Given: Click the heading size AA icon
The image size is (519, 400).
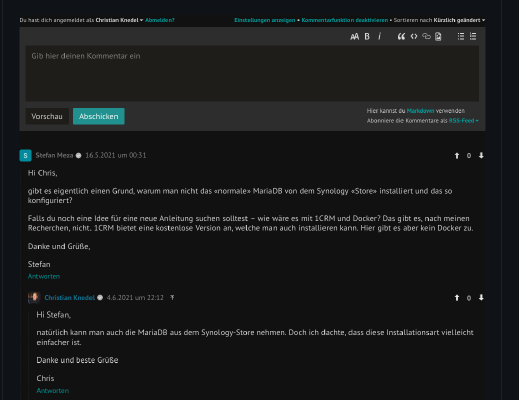Looking at the screenshot, I should coord(354,37).
